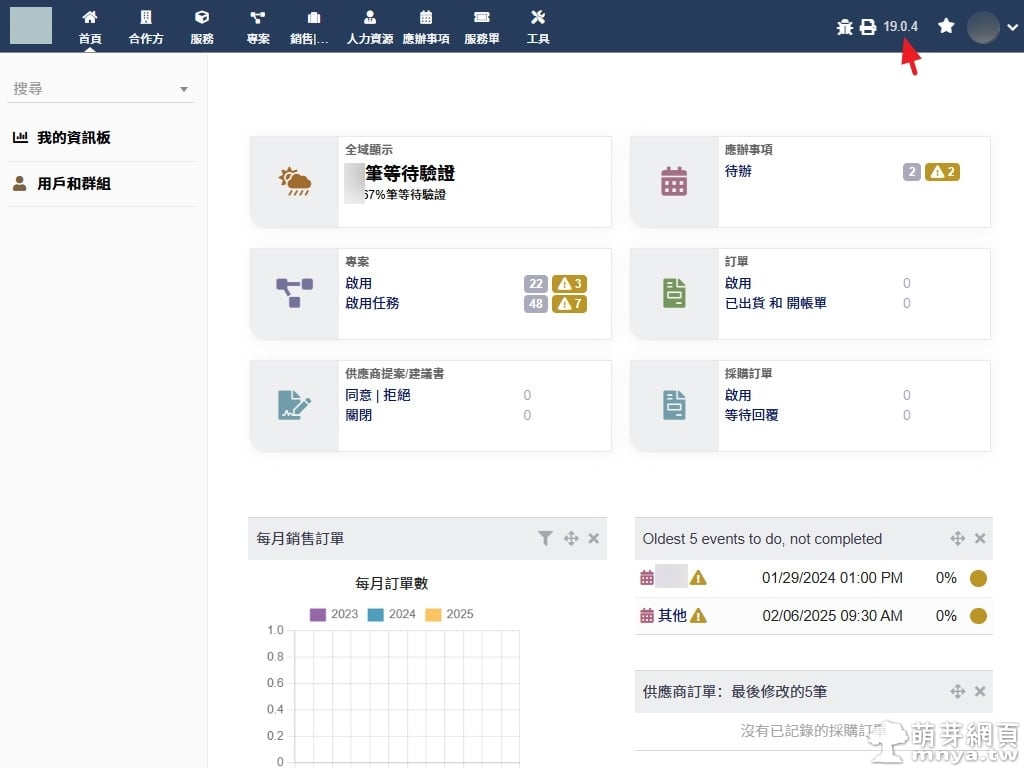The height and width of the screenshot is (768, 1024).
Task: Close the Oldest 5 events widget
Action: (980, 538)
